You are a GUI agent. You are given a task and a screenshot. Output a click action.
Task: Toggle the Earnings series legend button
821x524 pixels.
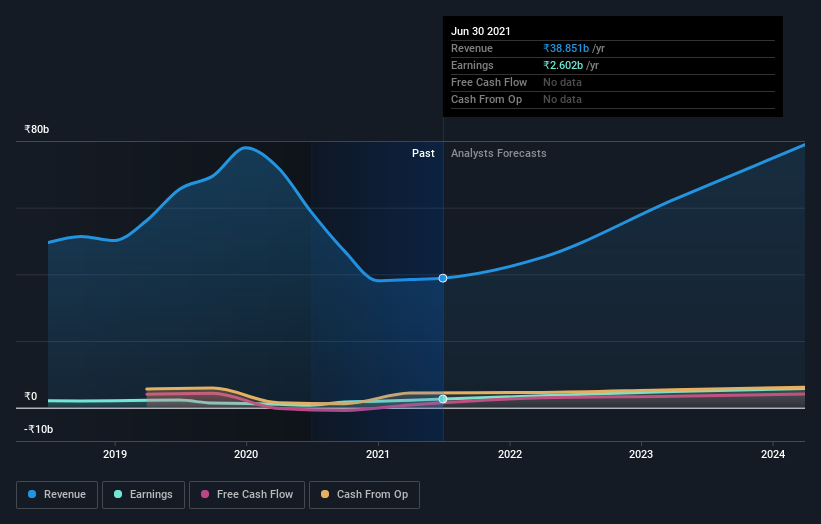(x=143, y=495)
